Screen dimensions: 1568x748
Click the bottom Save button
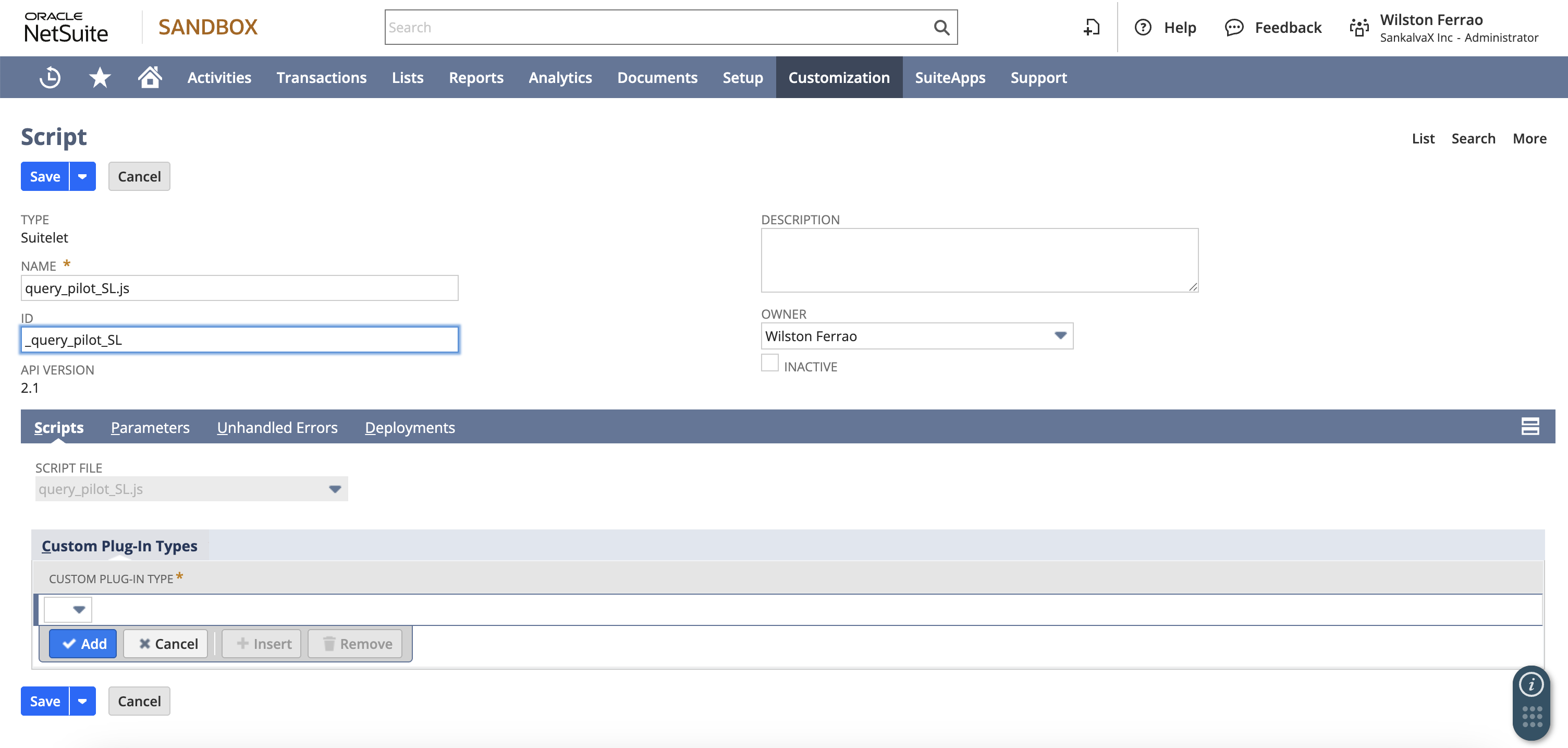coord(45,701)
